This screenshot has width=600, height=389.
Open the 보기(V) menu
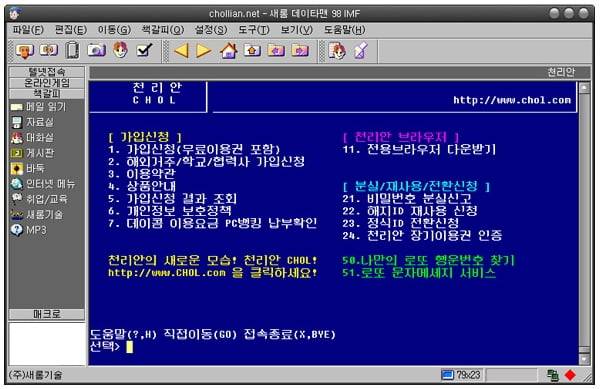297,29
